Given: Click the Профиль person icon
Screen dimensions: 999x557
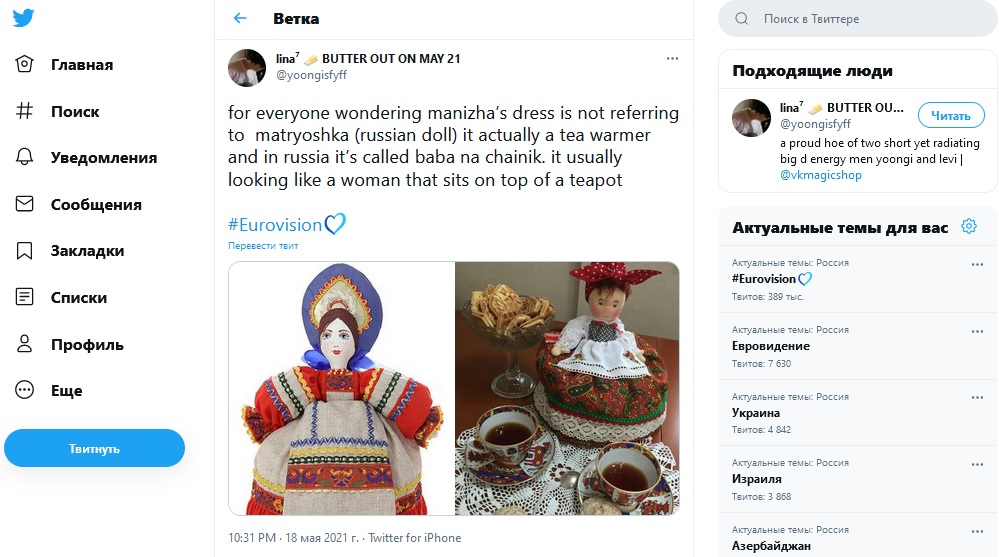Looking at the screenshot, I should point(25,344).
